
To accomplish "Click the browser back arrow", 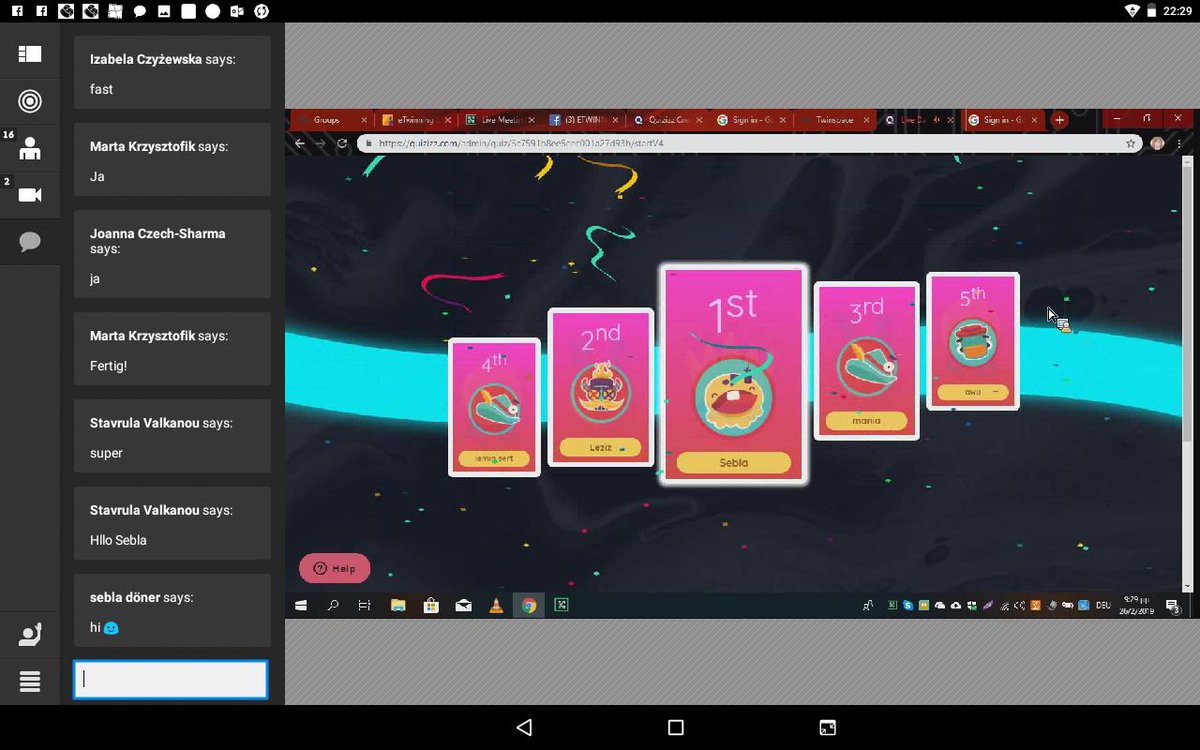I will (299, 143).
